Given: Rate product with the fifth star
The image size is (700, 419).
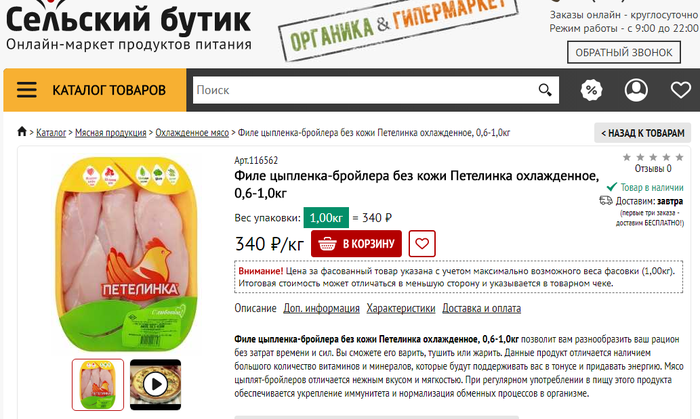Looking at the screenshot, I should tap(679, 157).
